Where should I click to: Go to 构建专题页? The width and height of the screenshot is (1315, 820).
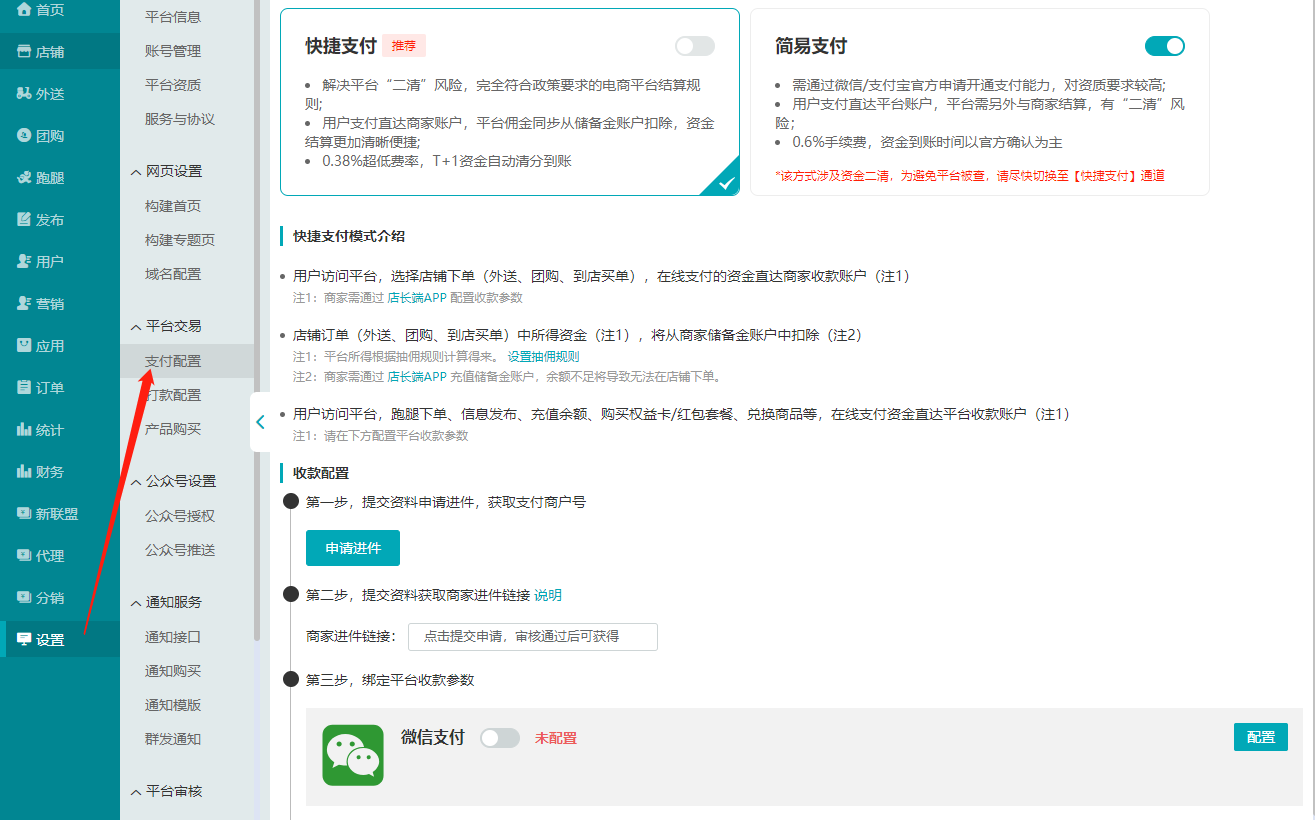(180, 240)
